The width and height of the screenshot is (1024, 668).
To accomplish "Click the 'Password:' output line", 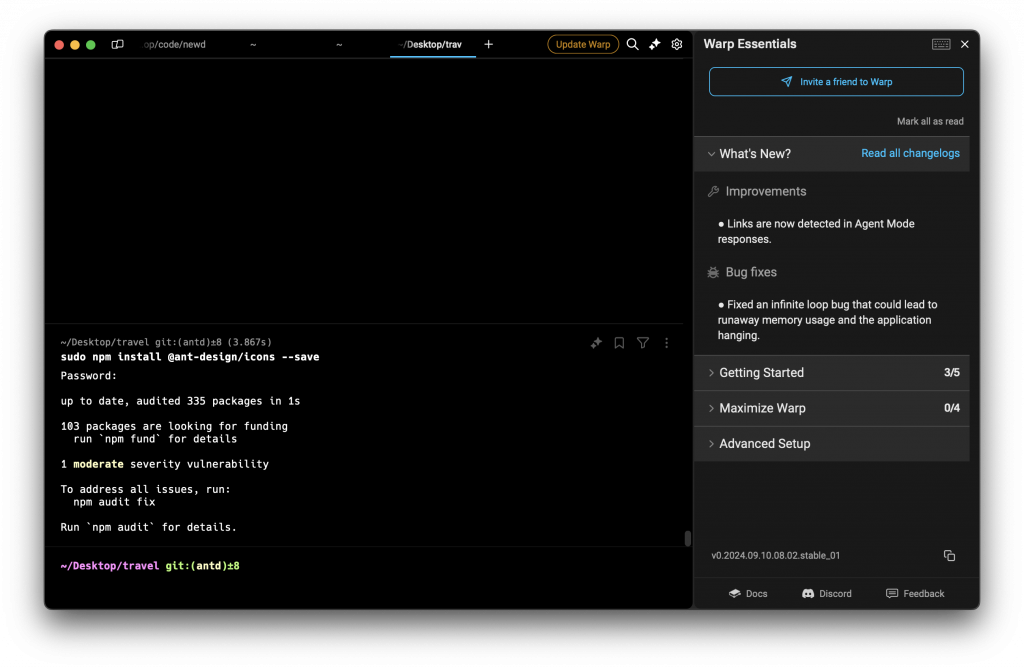I will point(89,376).
